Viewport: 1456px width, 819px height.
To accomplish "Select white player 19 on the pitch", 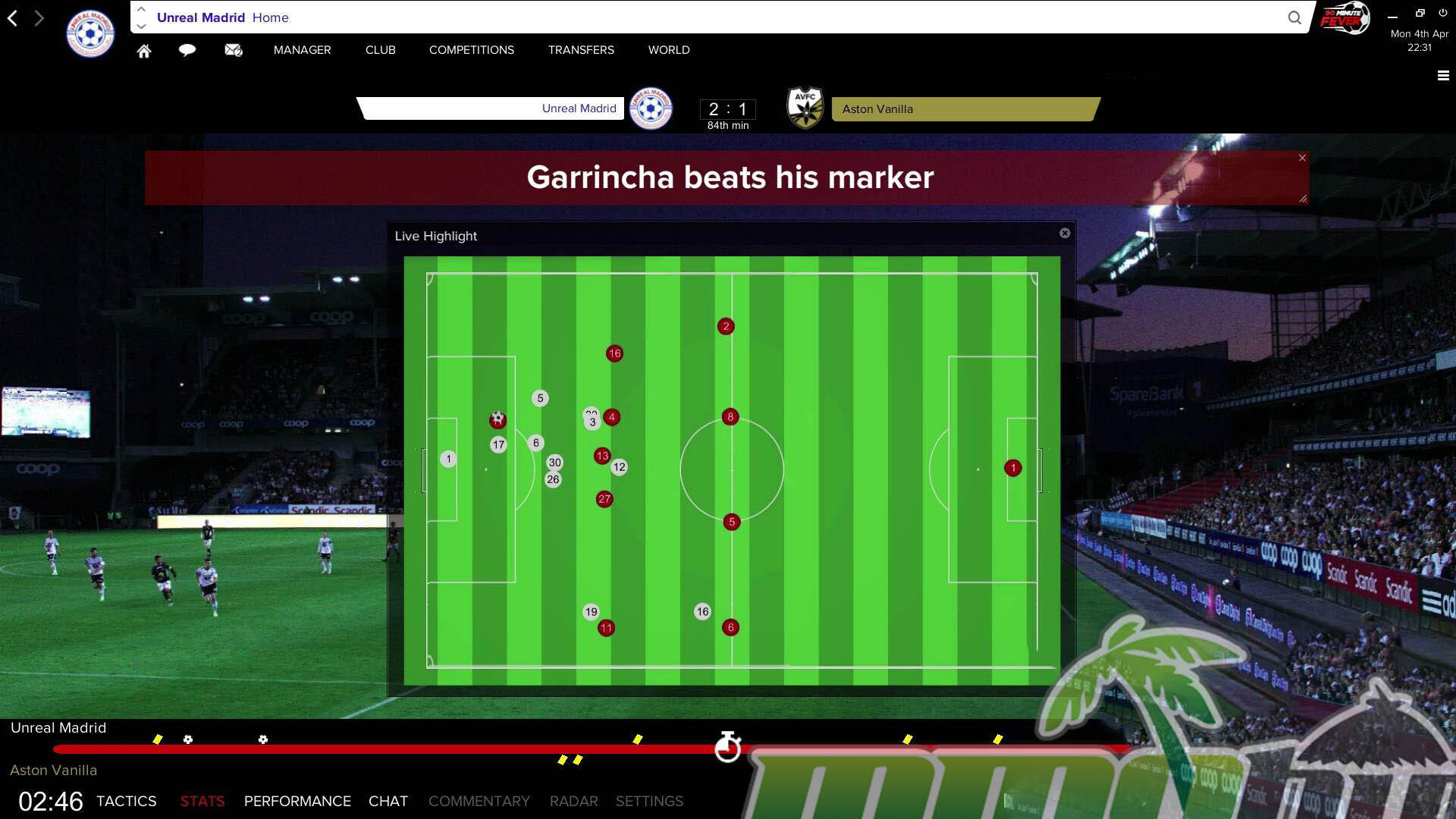I will click(x=591, y=612).
